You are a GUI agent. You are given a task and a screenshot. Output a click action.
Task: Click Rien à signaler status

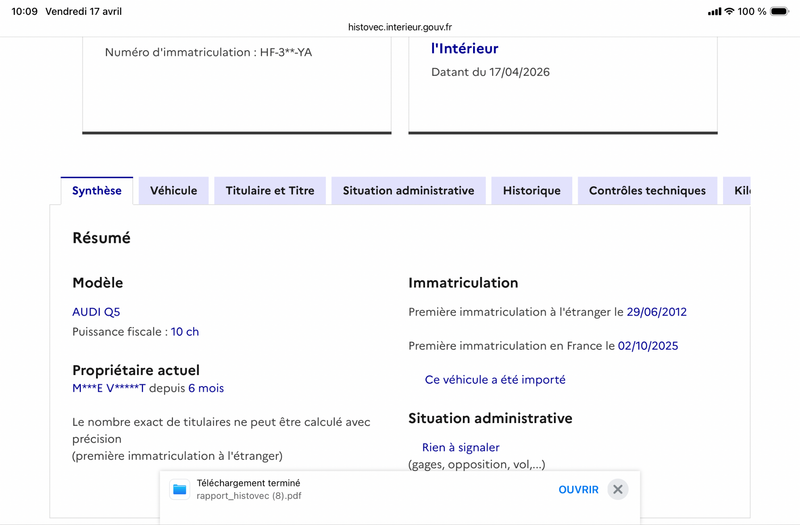coord(461,447)
